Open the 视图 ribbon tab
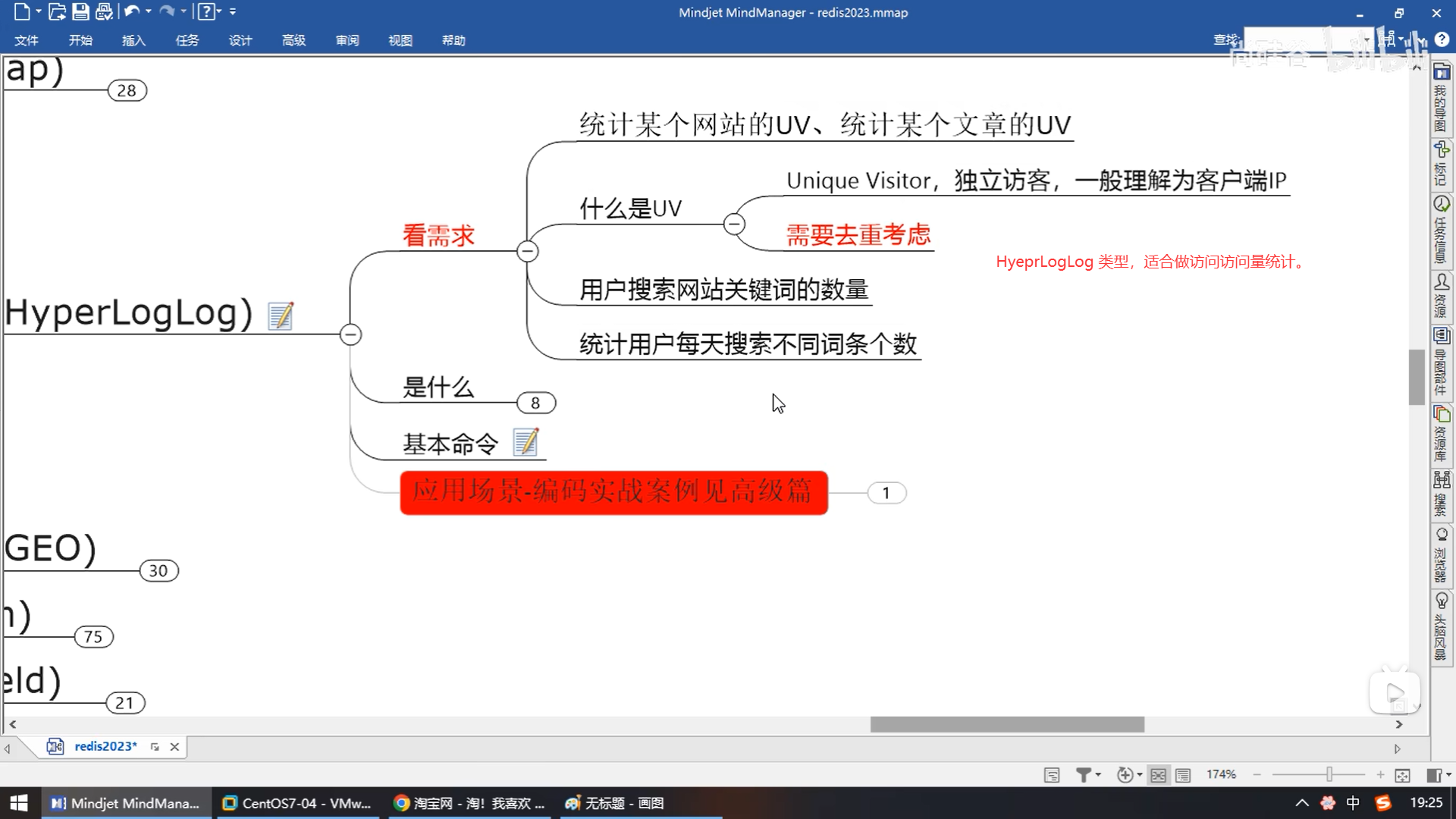Viewport: 1456px width, 819px height. tap(400, 40)
